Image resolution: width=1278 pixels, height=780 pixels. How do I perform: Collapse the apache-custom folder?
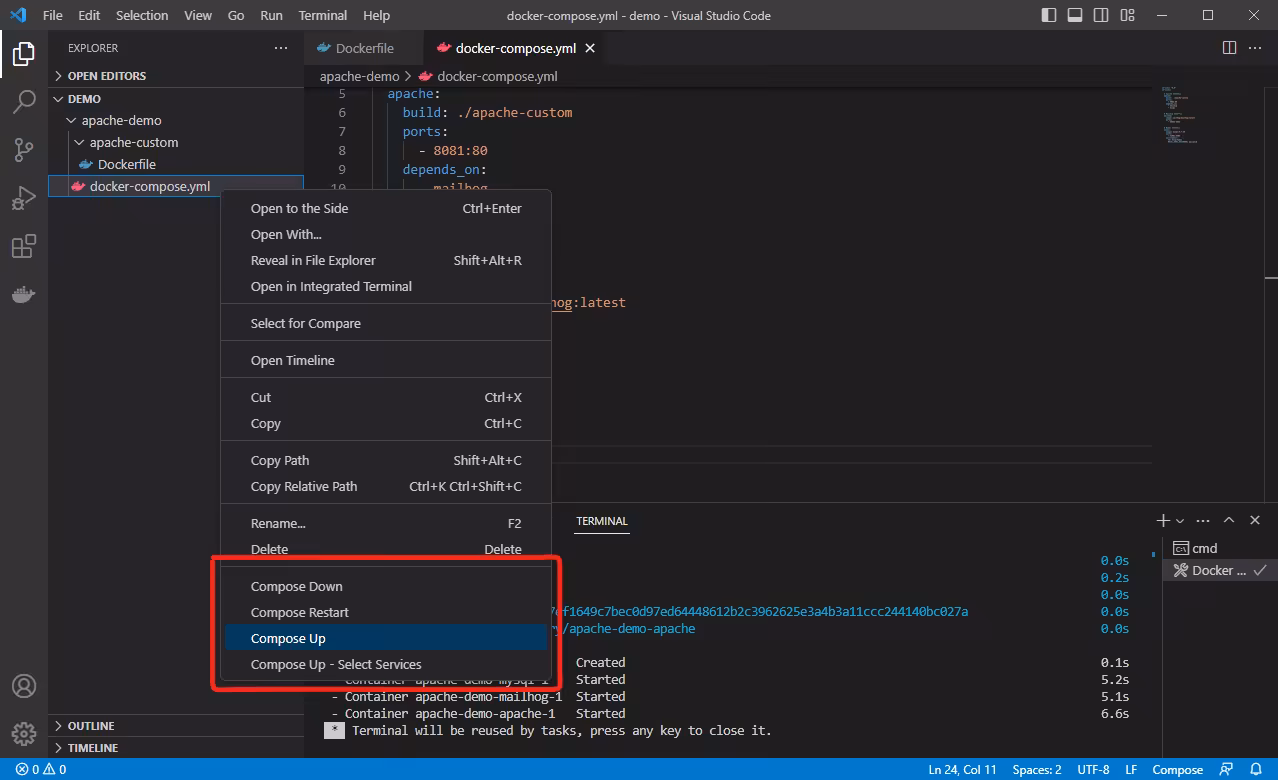[x=176, y=142]
